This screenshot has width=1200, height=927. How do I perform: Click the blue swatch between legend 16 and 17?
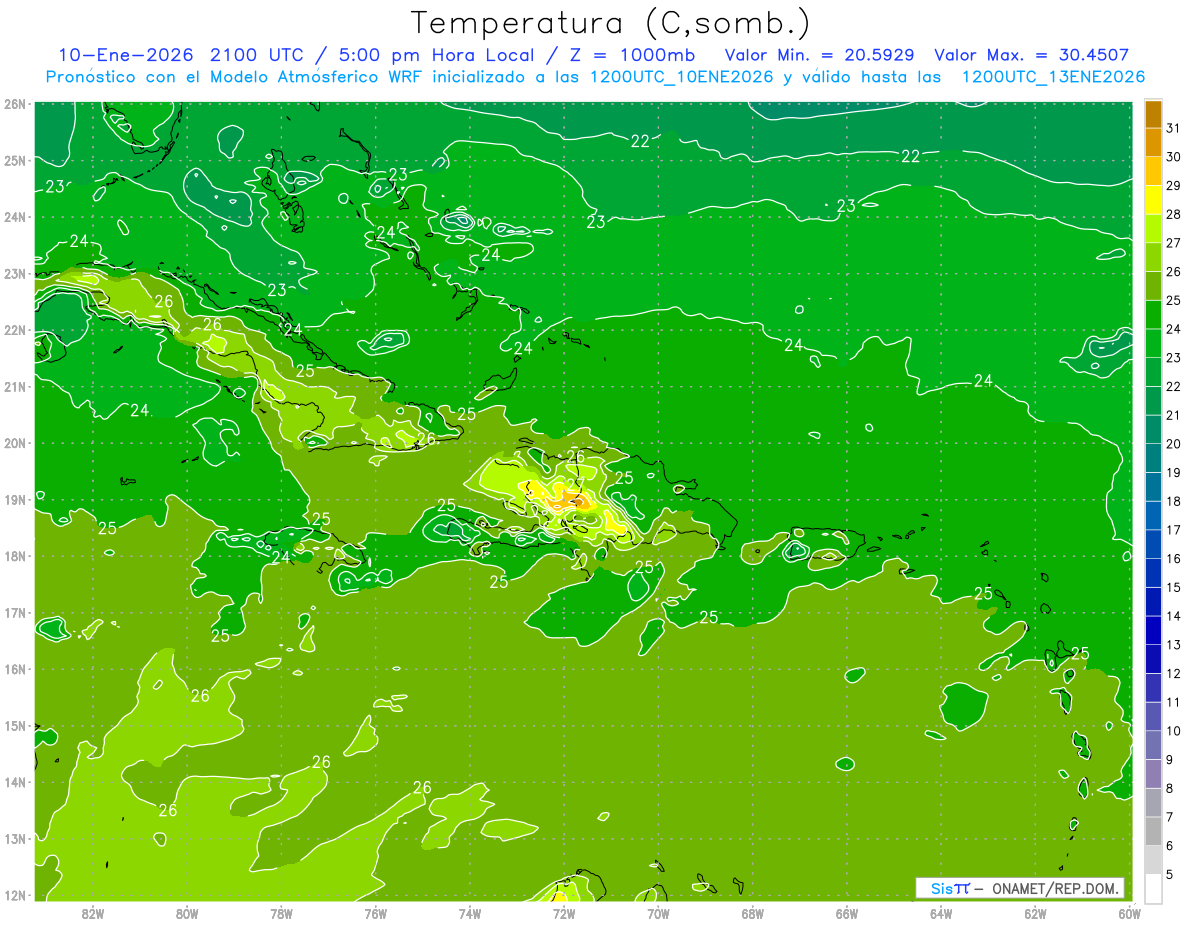1153,545
